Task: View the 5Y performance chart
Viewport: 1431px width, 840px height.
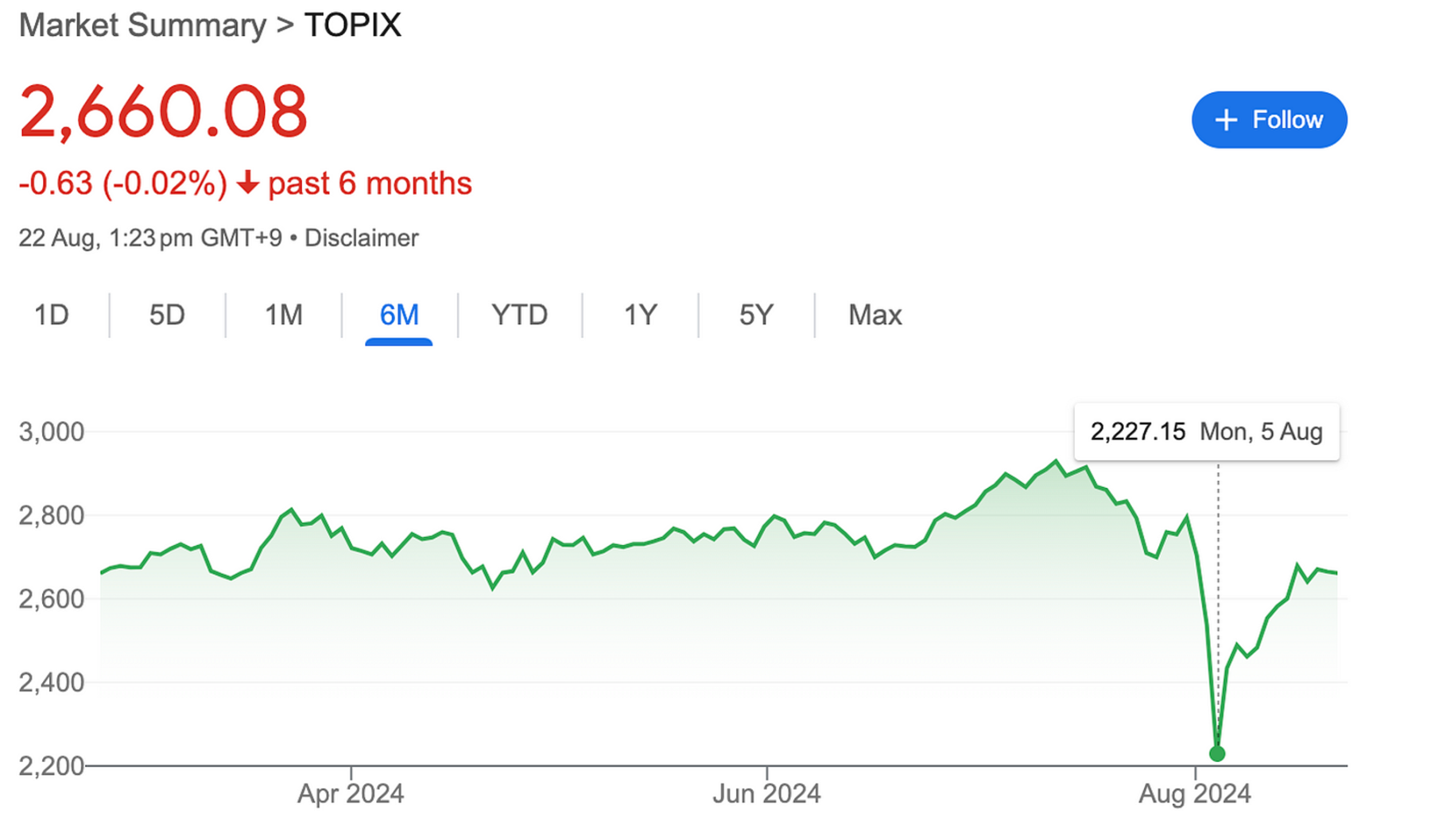Action: pyautogui.click(x=754, y=315)
